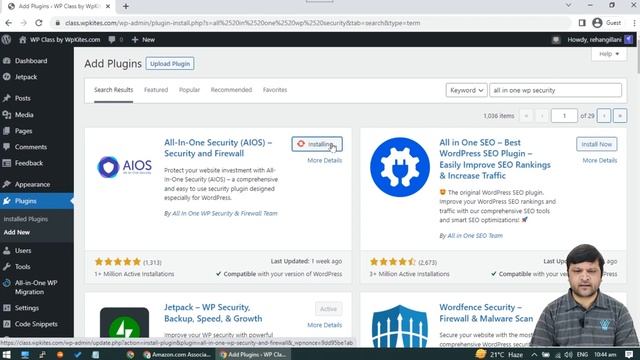
Task: Click the browser side panel icon
Action: (582, 23)
